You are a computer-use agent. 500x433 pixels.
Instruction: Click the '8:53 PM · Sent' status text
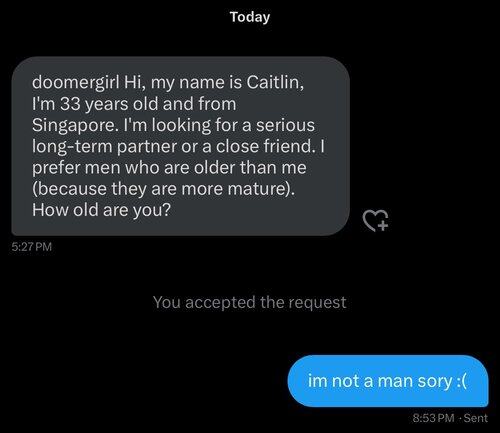click(x=450, y=418)
